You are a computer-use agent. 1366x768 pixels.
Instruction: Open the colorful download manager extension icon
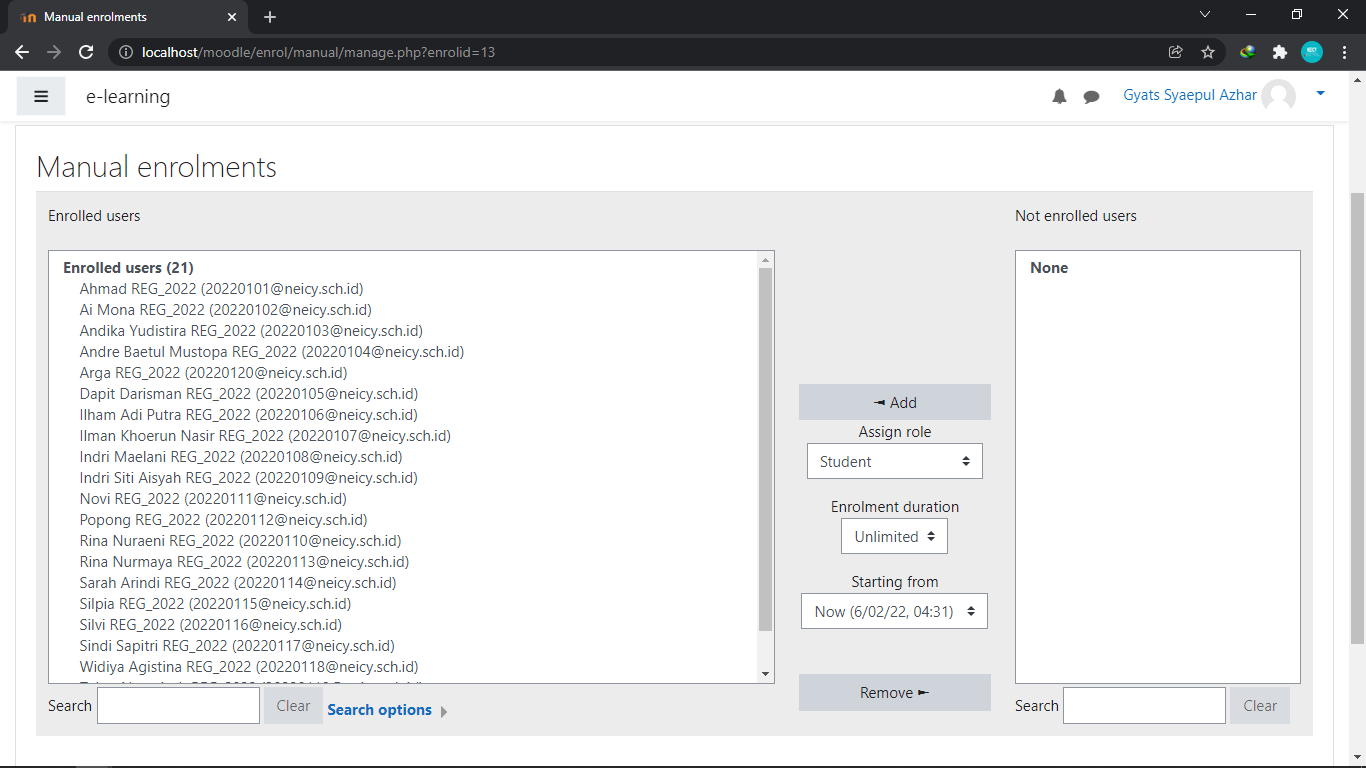point(1248,52)
